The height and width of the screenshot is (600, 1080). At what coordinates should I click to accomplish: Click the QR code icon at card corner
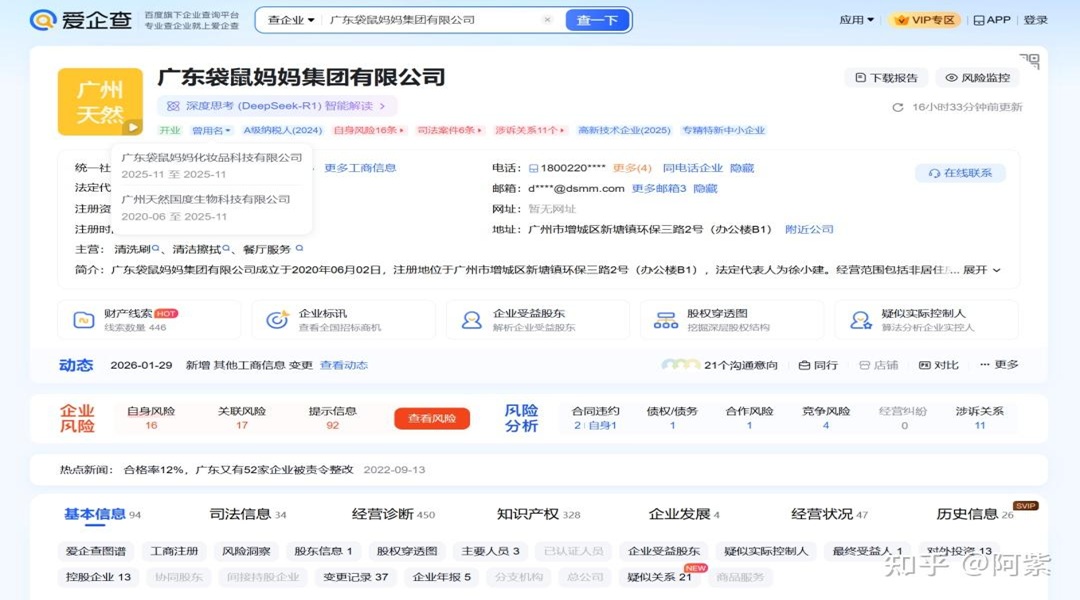pos(1029,62)
